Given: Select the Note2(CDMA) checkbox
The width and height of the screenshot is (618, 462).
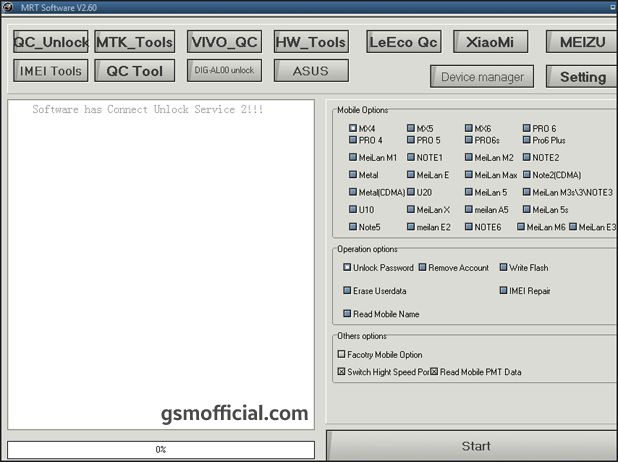Looking at the screenshot, I should (527, 174).
